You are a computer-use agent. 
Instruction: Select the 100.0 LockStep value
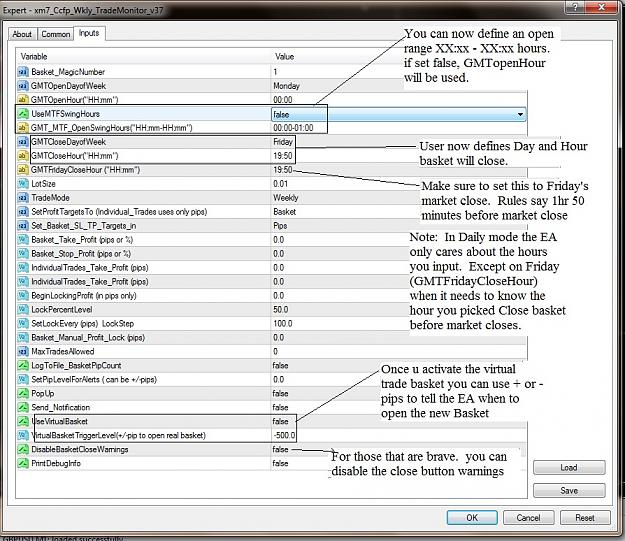pos(283,323)
